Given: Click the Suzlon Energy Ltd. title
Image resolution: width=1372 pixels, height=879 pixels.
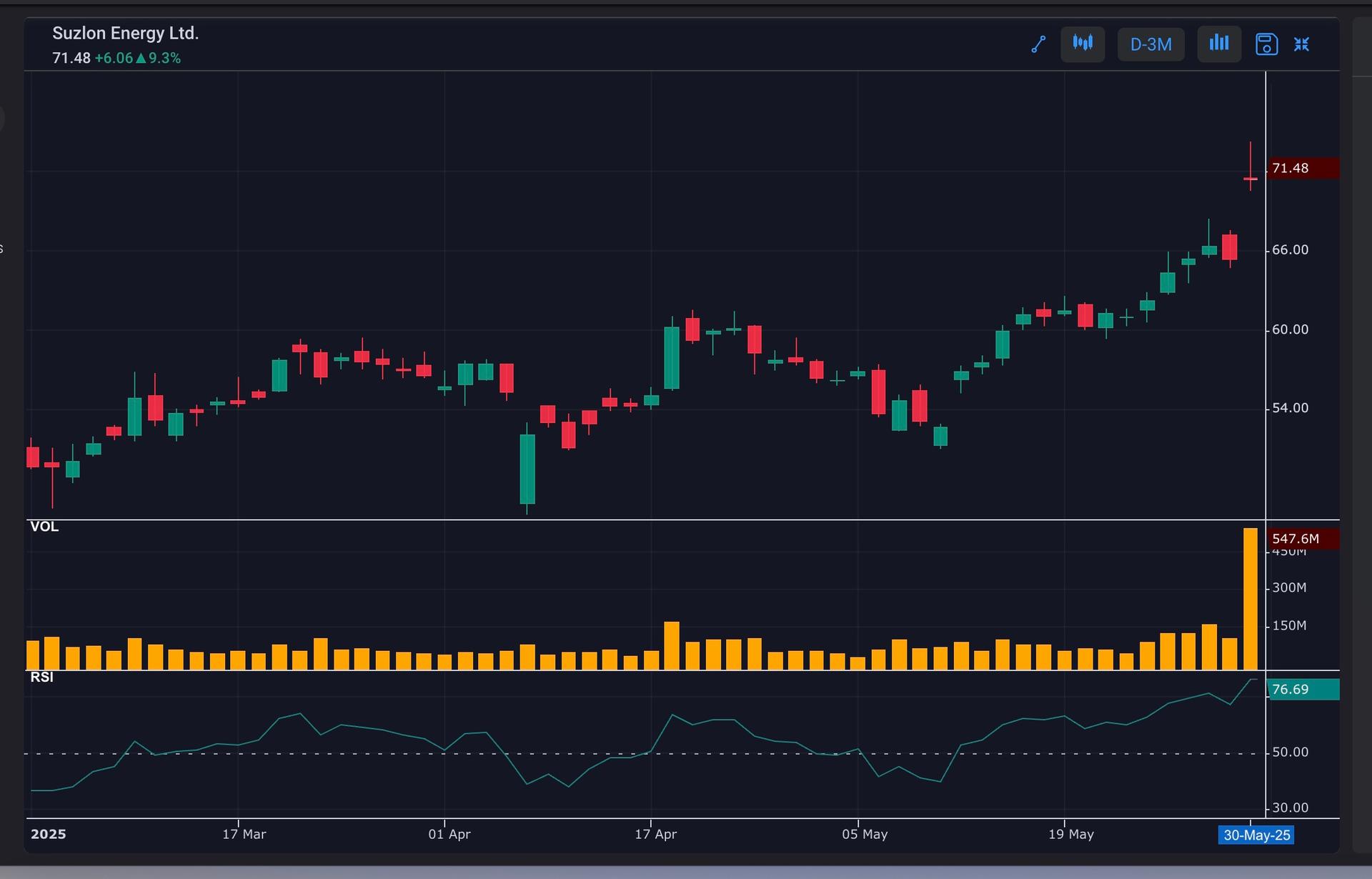Looking at the screenshot, I should click(126, 33).
